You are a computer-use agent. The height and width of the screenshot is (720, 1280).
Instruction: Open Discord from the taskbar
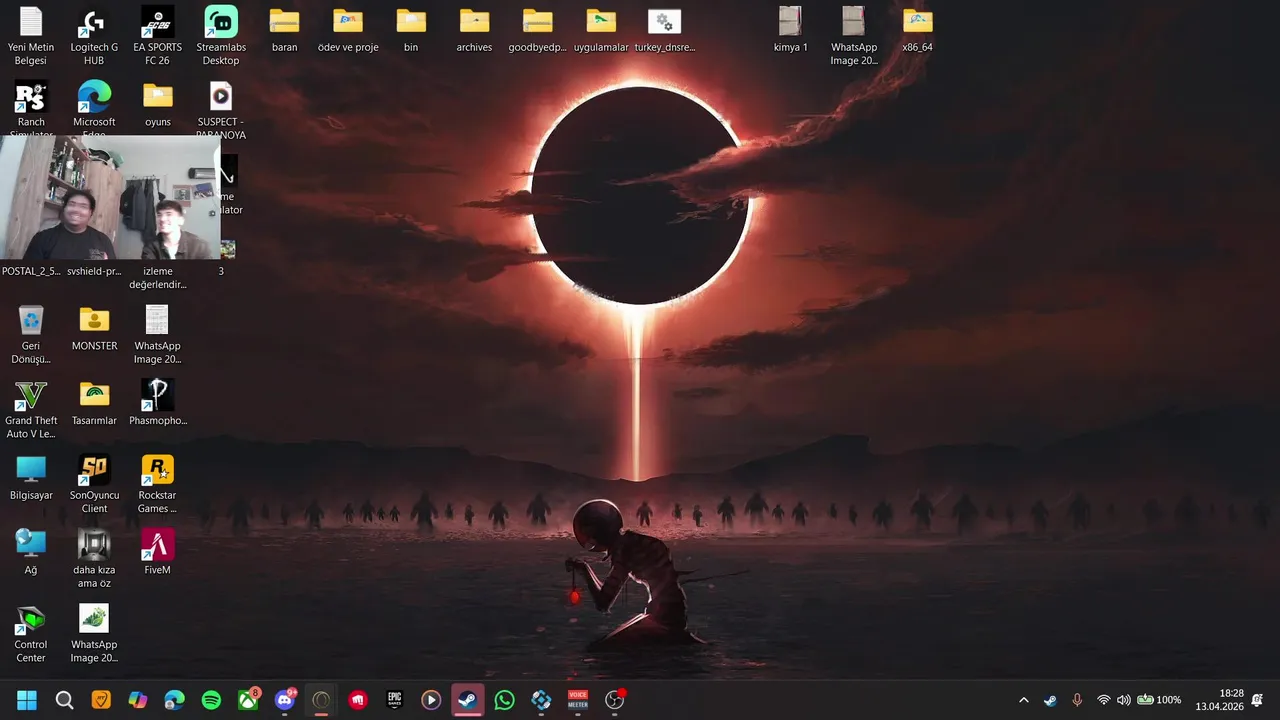(x=285, y=700)
